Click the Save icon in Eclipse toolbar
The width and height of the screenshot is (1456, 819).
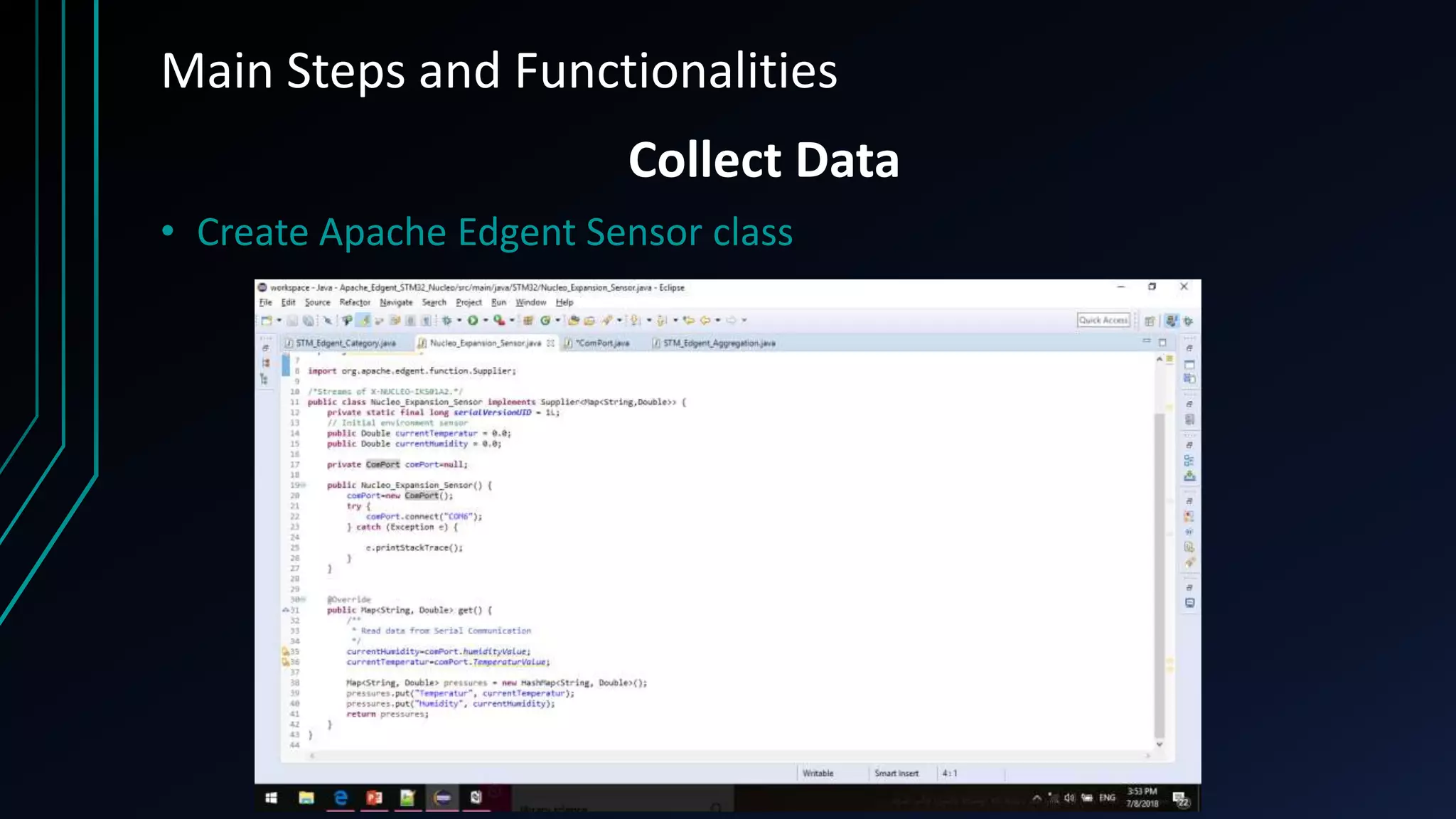[x=292, y=321]
